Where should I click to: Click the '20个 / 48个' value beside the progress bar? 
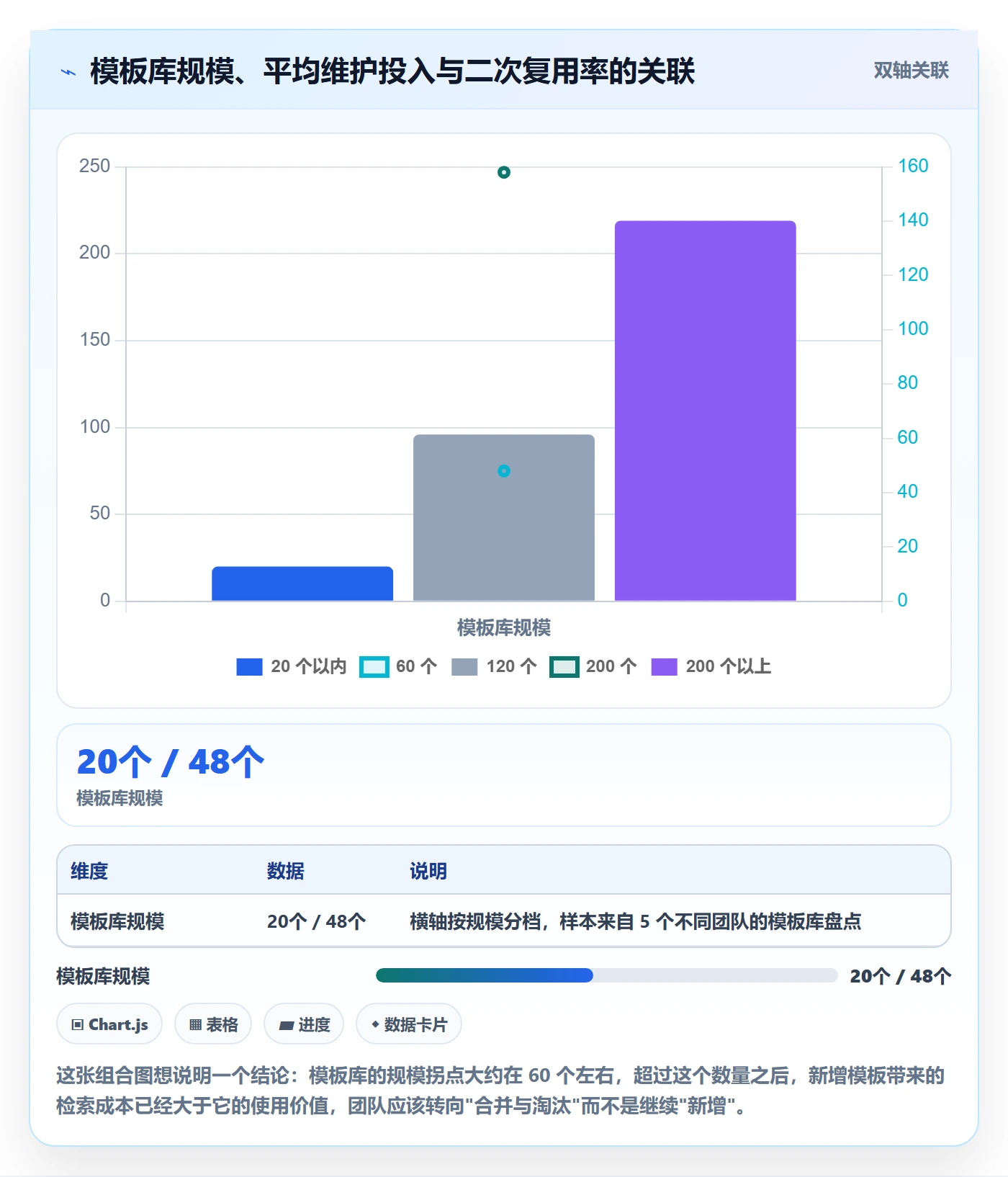900,976
